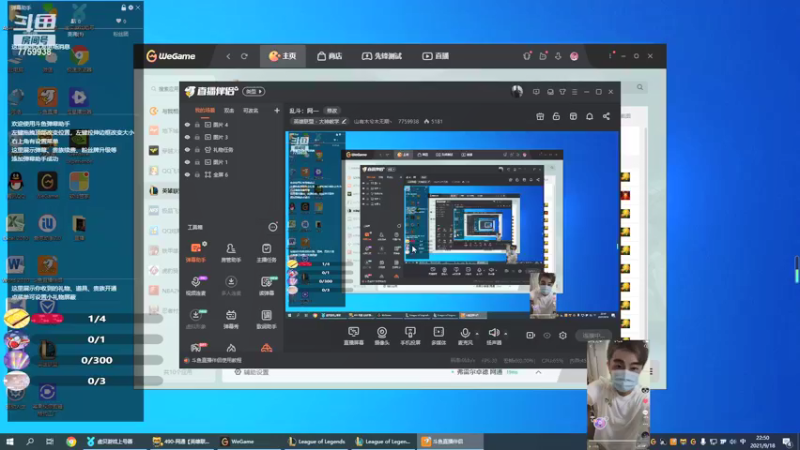The image size is (800, 450).
Task: Open the companion usage tutorial link in the status bar
Action: (x=213, y=360)
